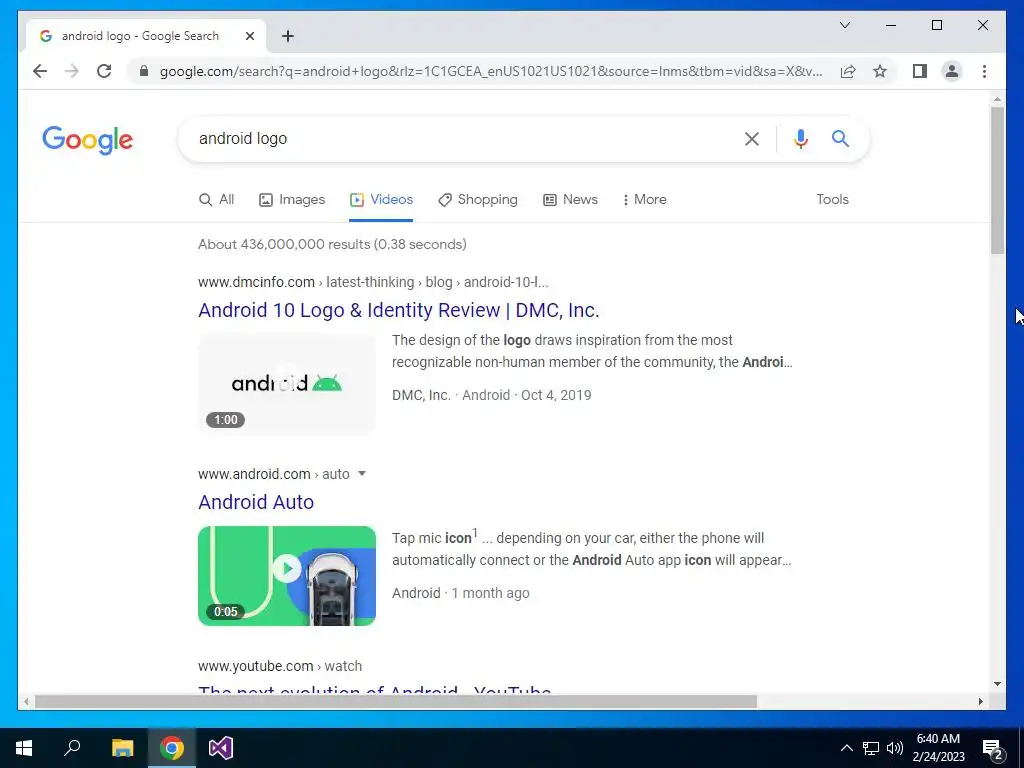Screen dimensions: 1024x768
Task: Go back using the browser back arrow
Action: point(40,71)
